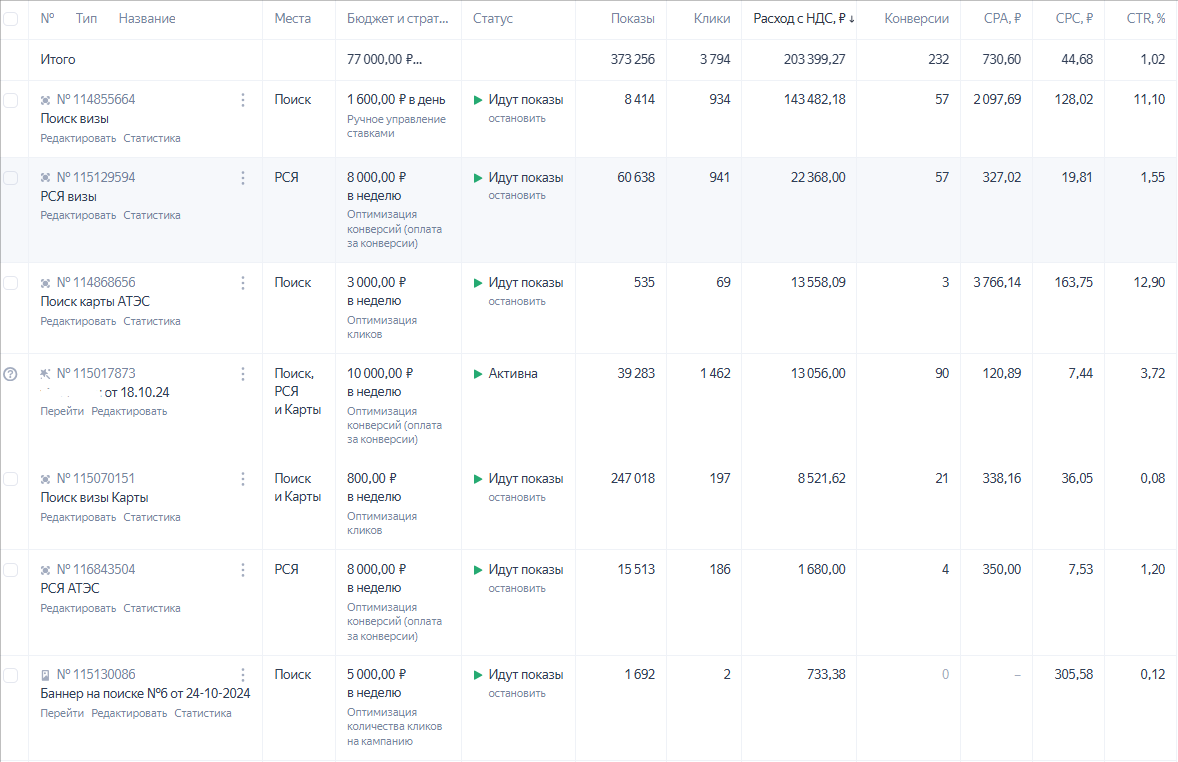Click the campaign type icon beside № 114868656
This screenshot has height=762, width=1178.
pos(46,283)
